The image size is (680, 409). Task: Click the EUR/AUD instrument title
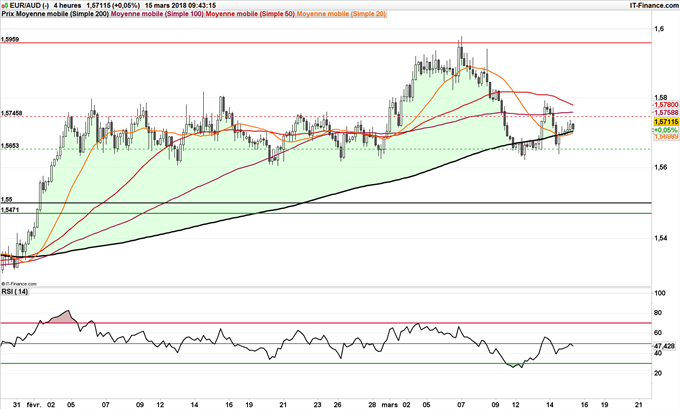(x=29, y=5)
